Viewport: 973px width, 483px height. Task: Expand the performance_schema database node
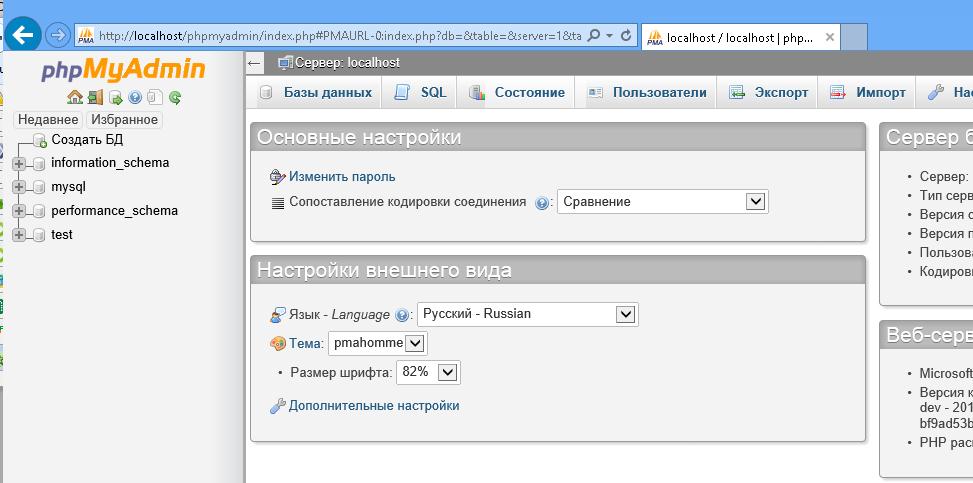tap(19, 211)
